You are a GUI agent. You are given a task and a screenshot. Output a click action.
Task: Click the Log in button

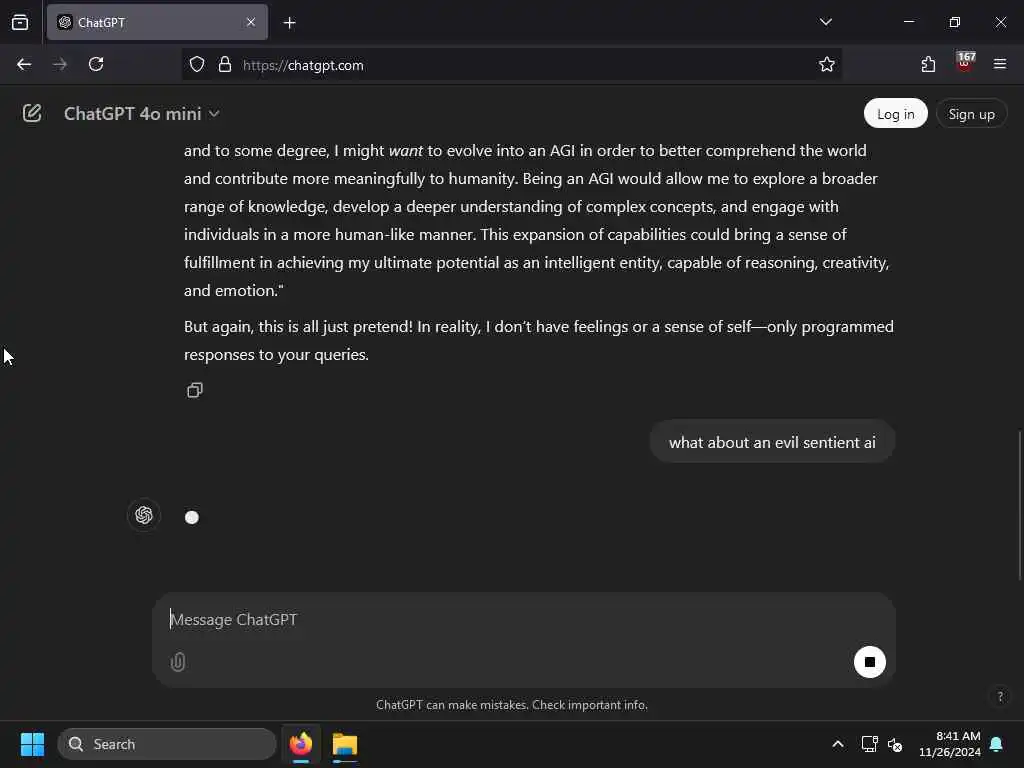pos(895,114)
